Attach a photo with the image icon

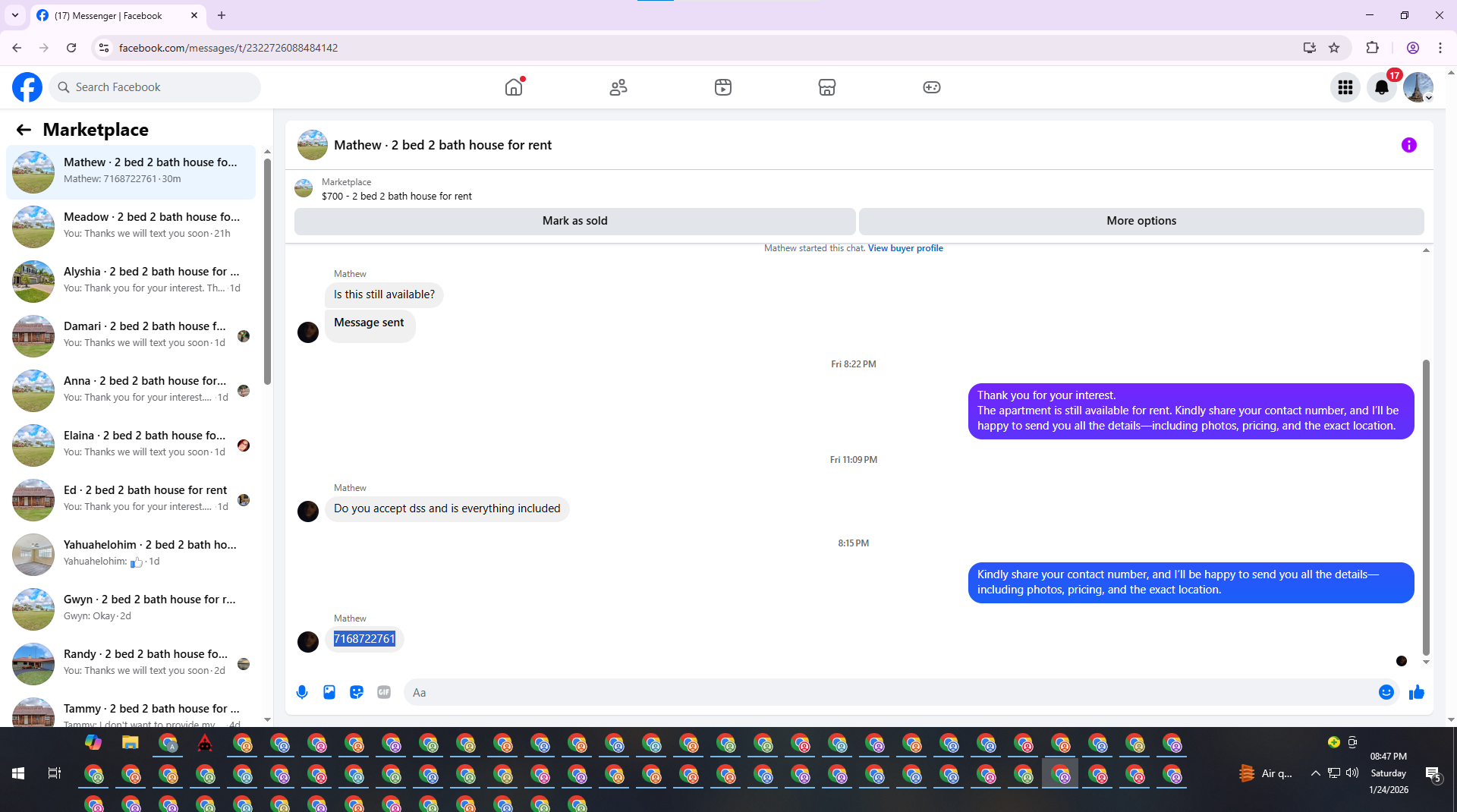(x=329, y=692)
